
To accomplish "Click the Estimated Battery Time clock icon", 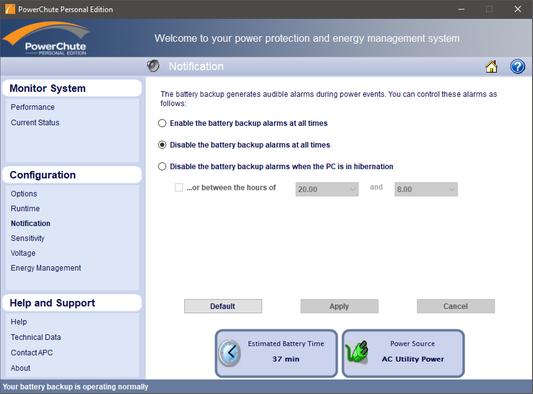I will pyautogui.click(x=230, y=353).
